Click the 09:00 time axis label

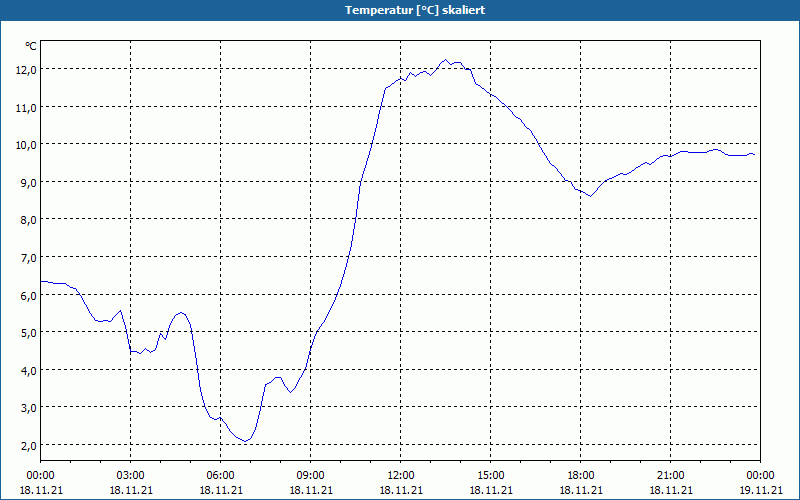(311, 476)
